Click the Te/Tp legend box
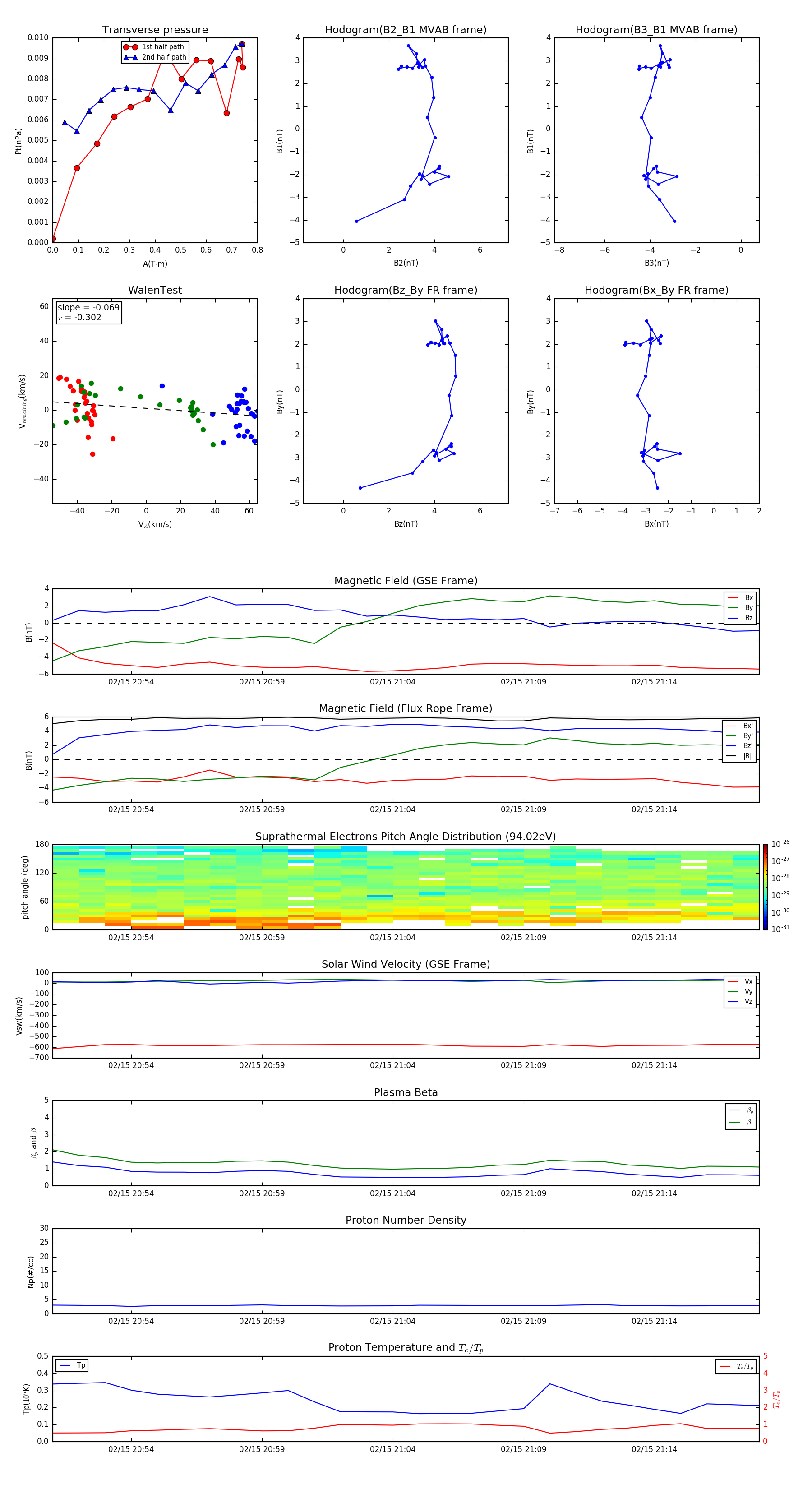 (736, 1366)
